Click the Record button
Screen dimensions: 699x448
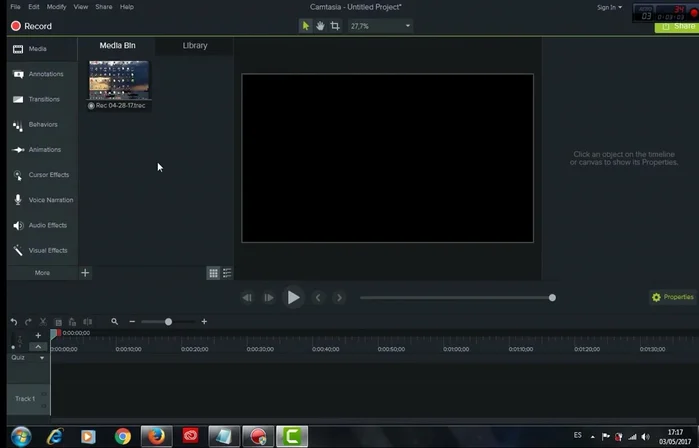pyautogui.click(x=31, y=26)
